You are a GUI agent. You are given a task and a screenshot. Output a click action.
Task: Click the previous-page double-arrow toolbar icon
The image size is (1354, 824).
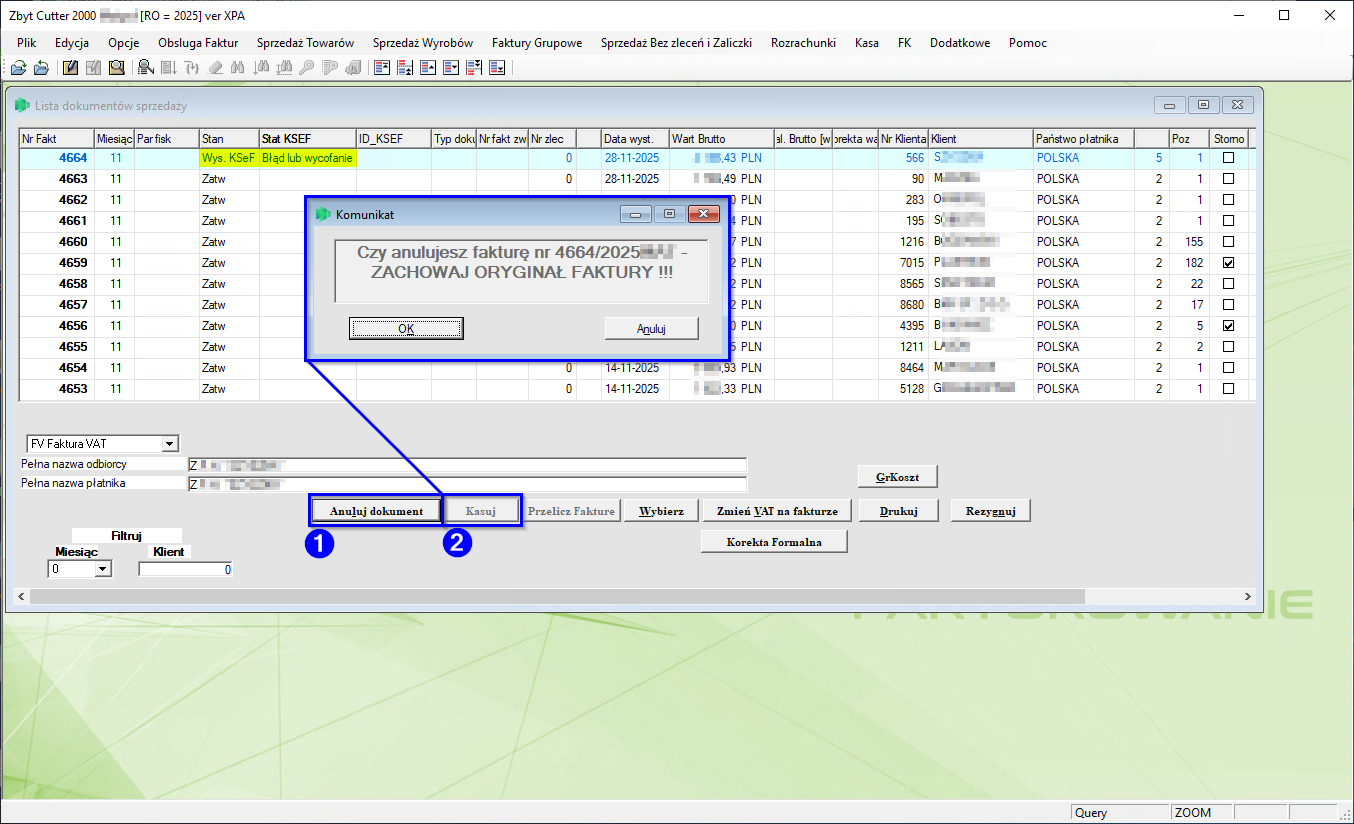pos(405,68)
